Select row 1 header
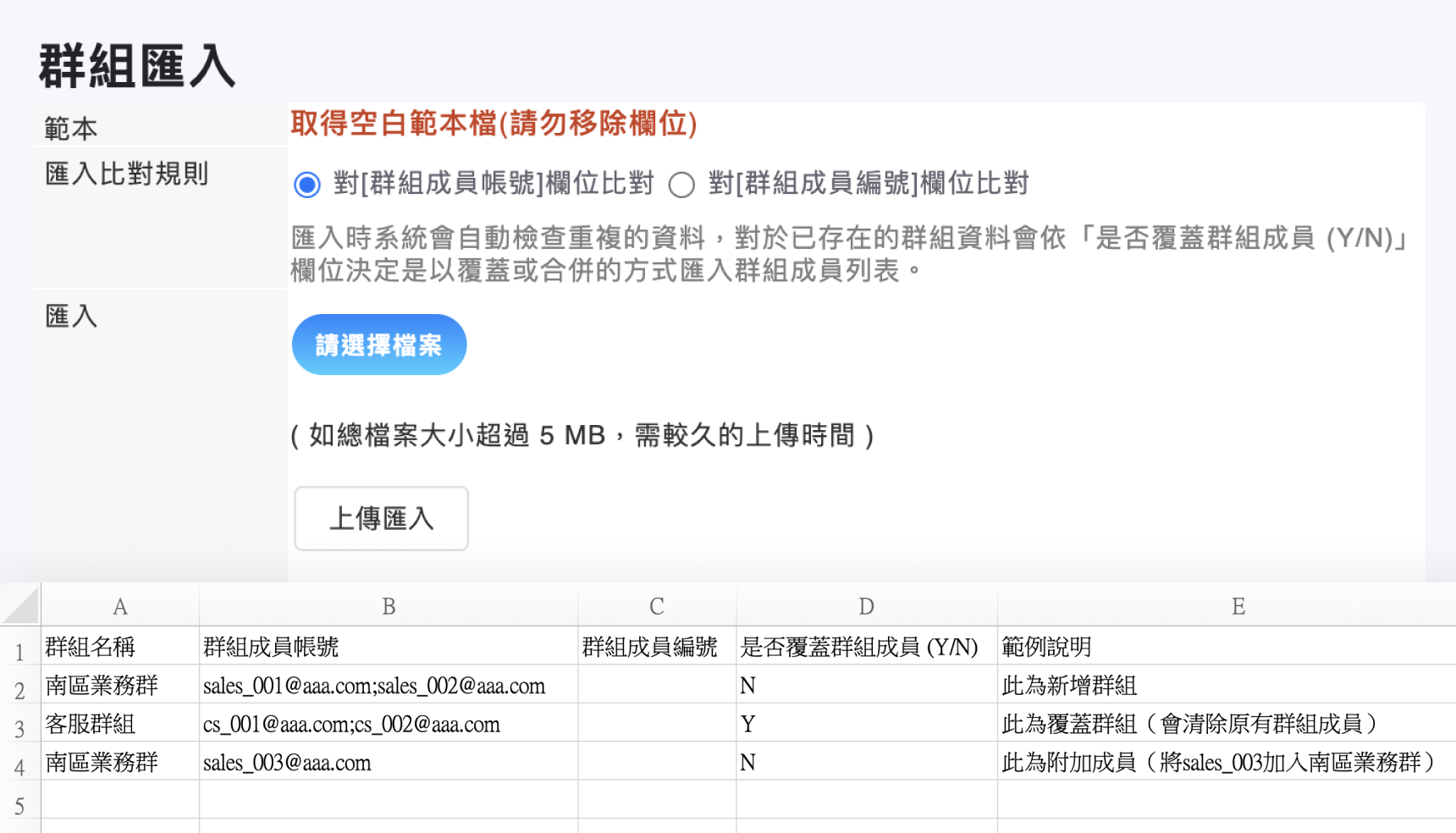The width and height of the screenshot is (1456, 833). pyautogui.click(x=19, y=652)
